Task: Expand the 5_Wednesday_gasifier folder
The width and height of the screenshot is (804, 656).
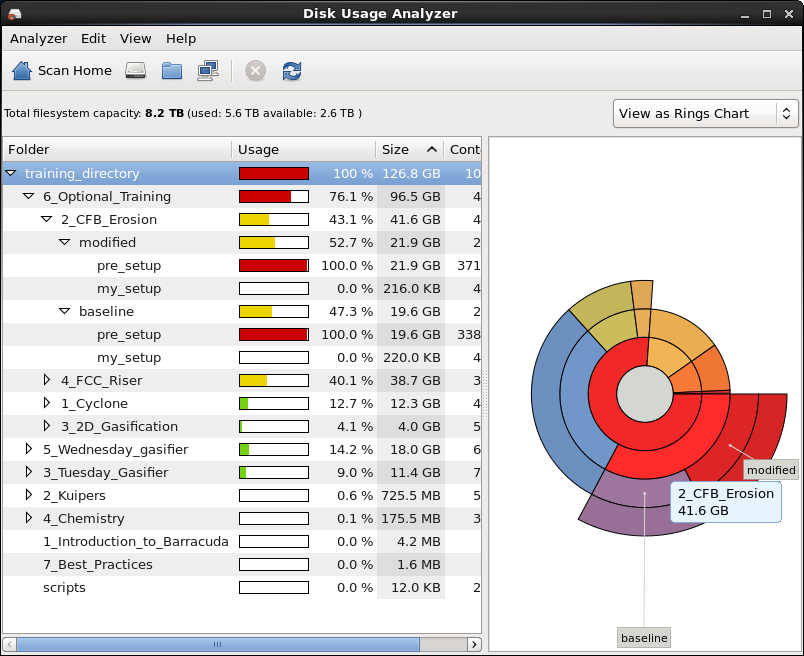Action: [x=29, y=450]
